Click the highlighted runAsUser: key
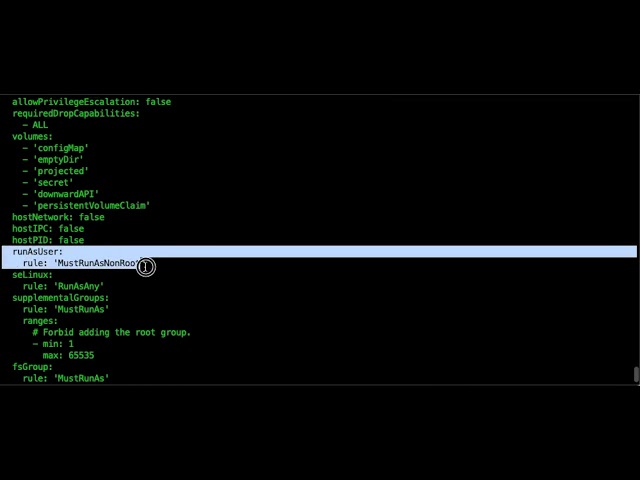Image resolution: width=640 pixels, height=480 pixels. tap(38, 251)
